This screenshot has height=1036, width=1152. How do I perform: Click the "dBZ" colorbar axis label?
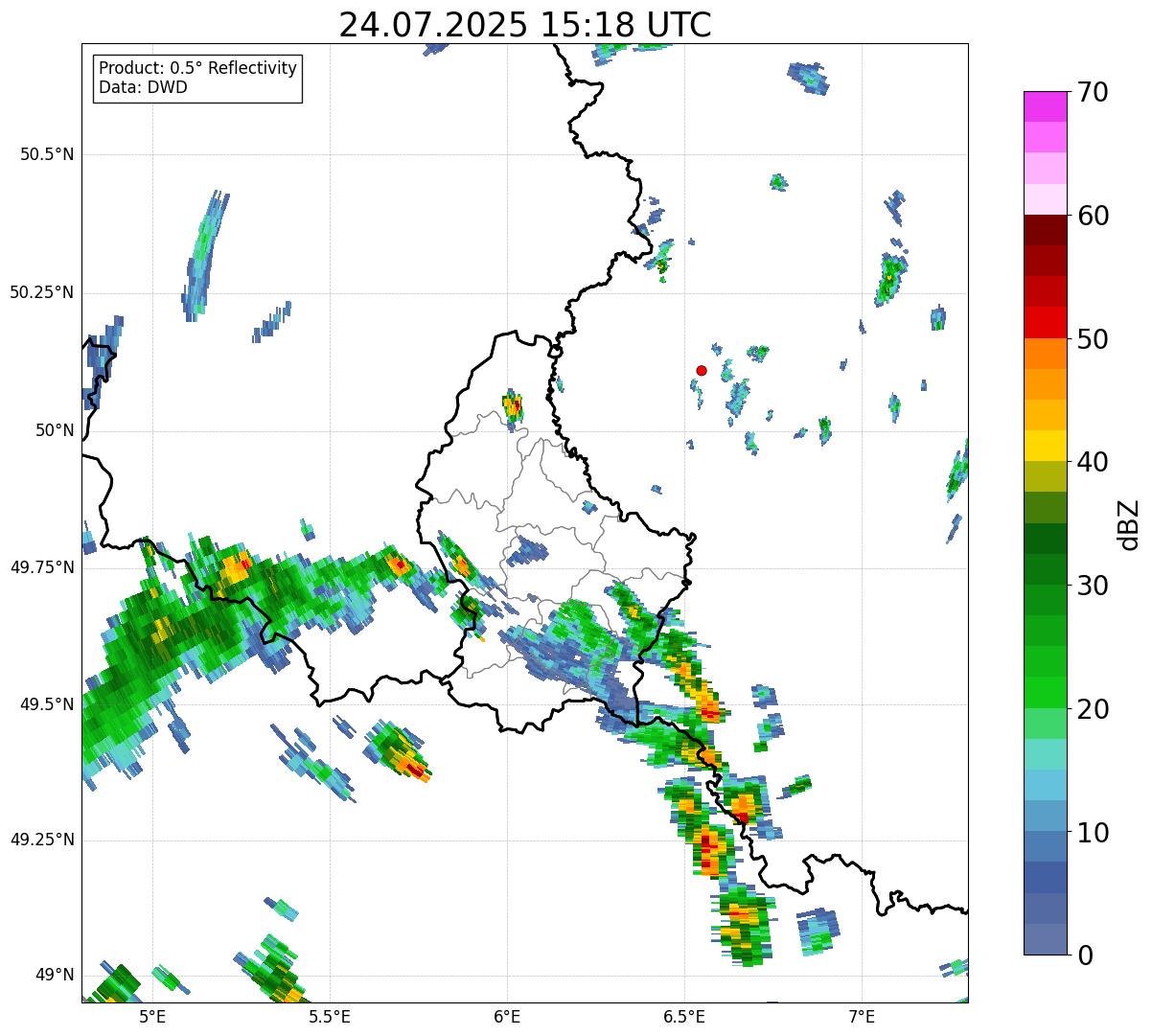click(x=1129, y=523)
